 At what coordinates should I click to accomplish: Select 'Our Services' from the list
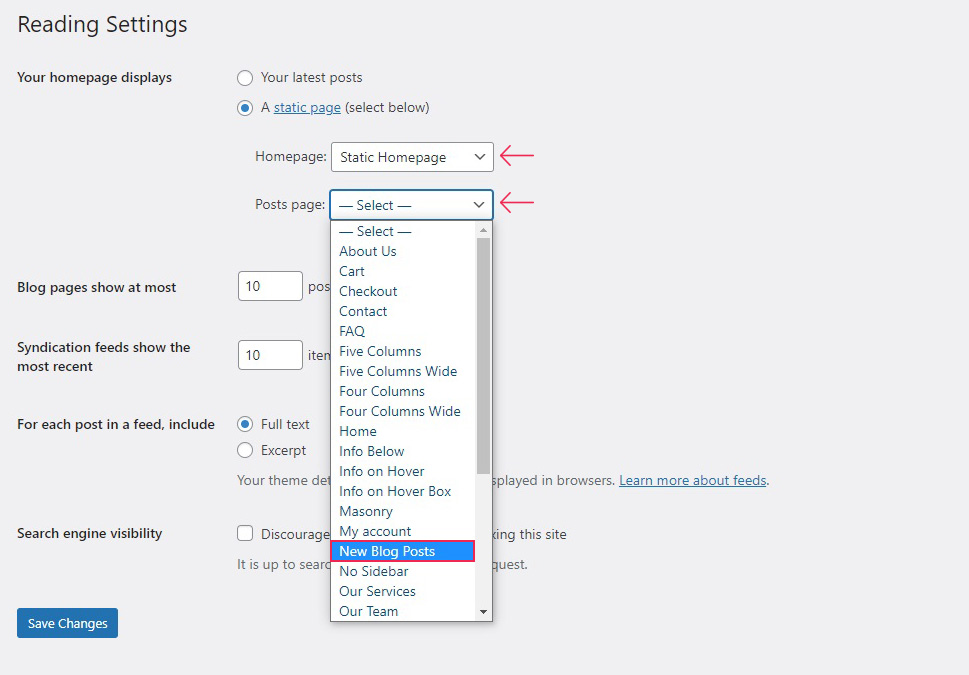point(377,591)
